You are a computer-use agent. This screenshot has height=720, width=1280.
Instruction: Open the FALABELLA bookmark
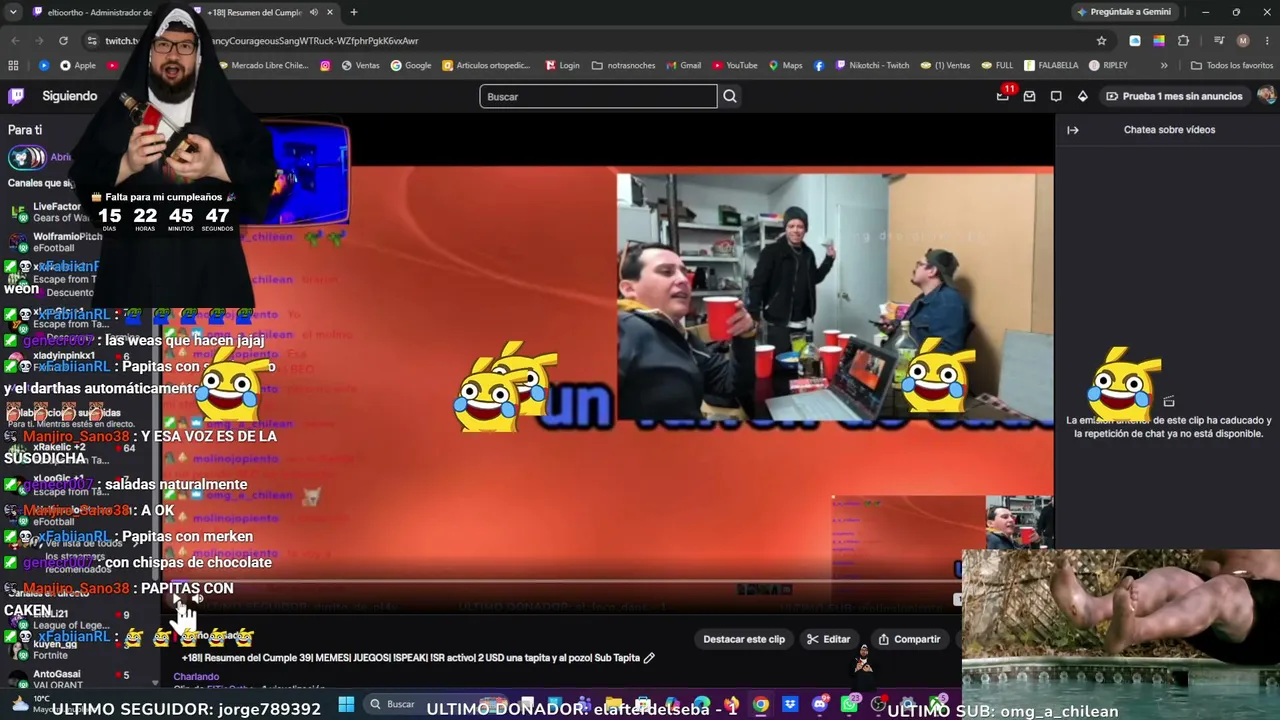(1051, 66)
